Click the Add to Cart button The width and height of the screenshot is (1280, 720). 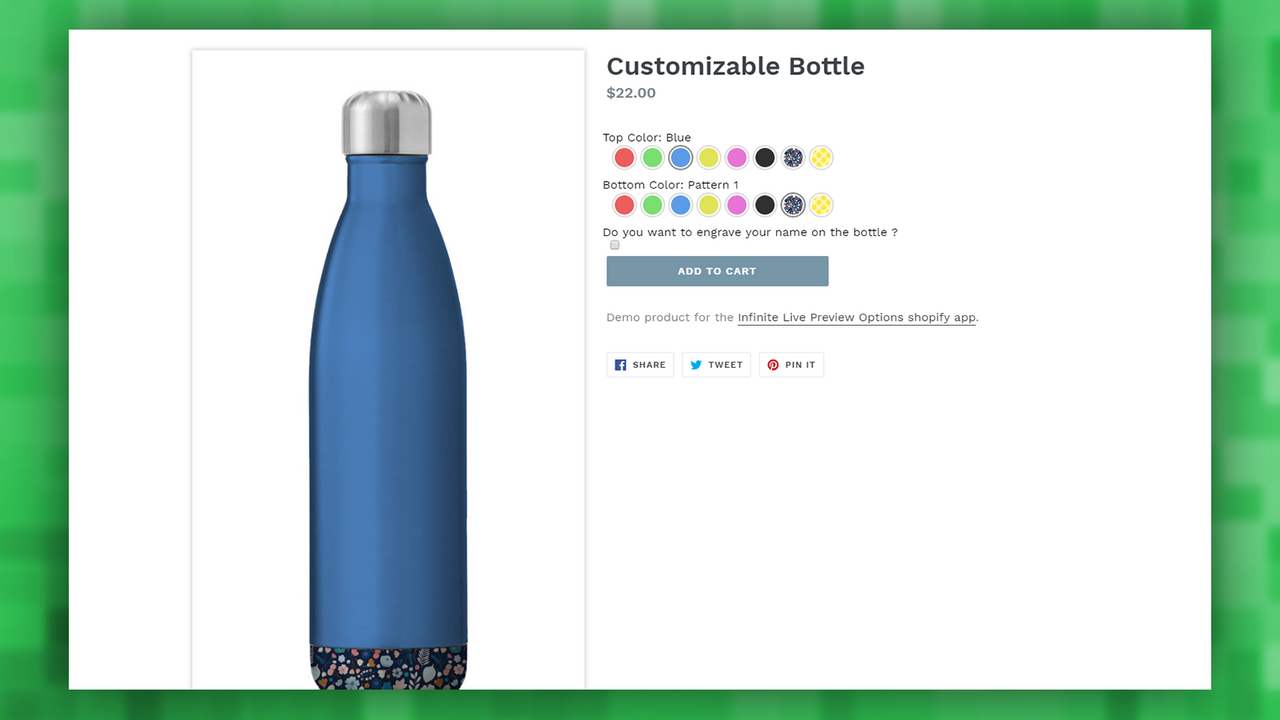pos(716,271)
